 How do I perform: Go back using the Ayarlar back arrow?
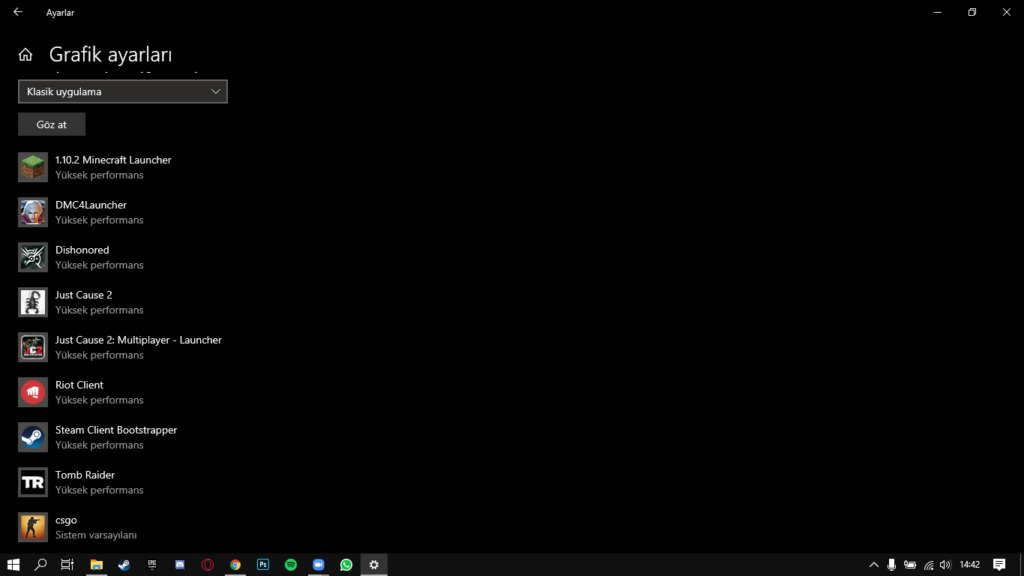tap(18, 12)
